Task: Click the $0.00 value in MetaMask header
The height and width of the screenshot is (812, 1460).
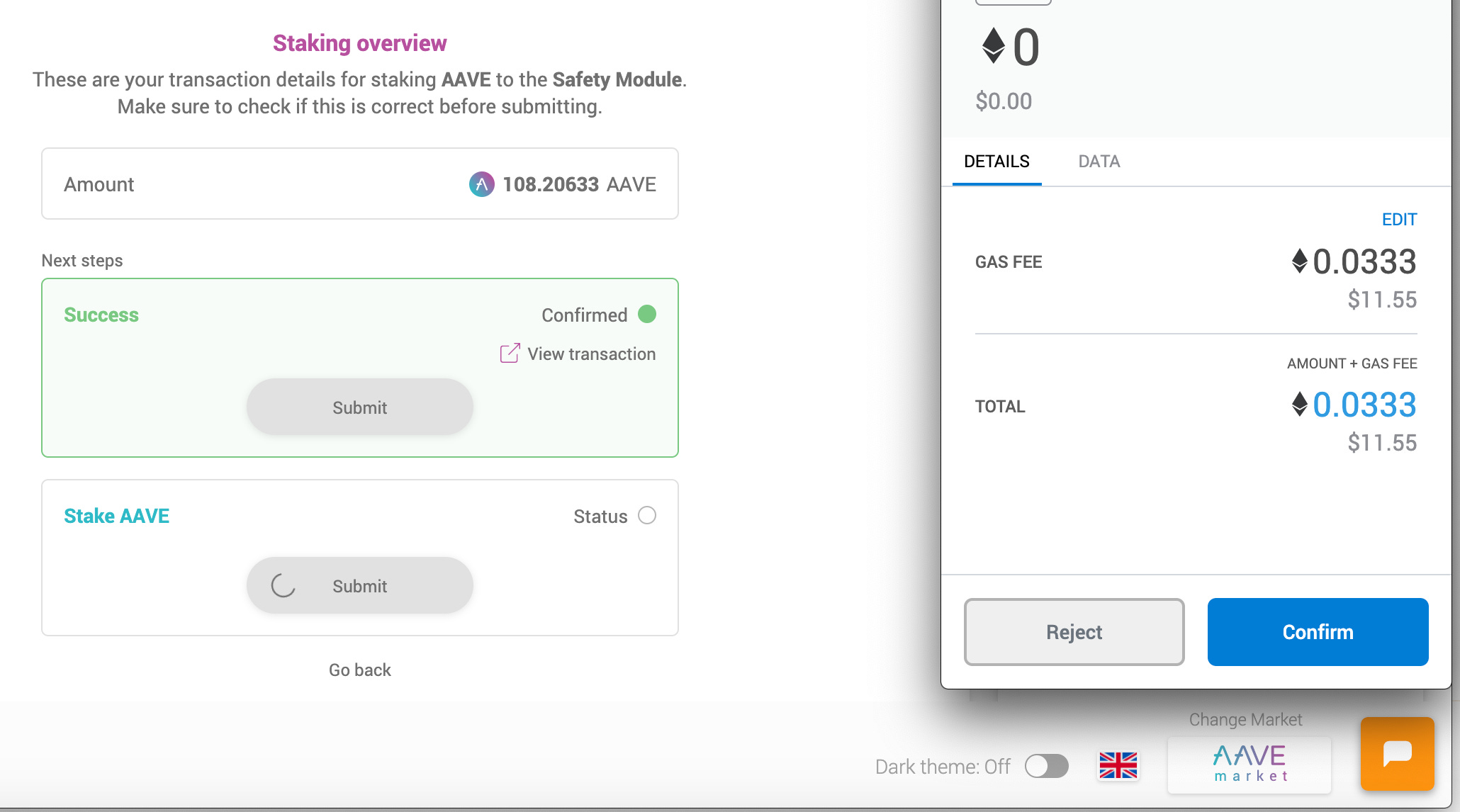Action: pos(1003,101)
